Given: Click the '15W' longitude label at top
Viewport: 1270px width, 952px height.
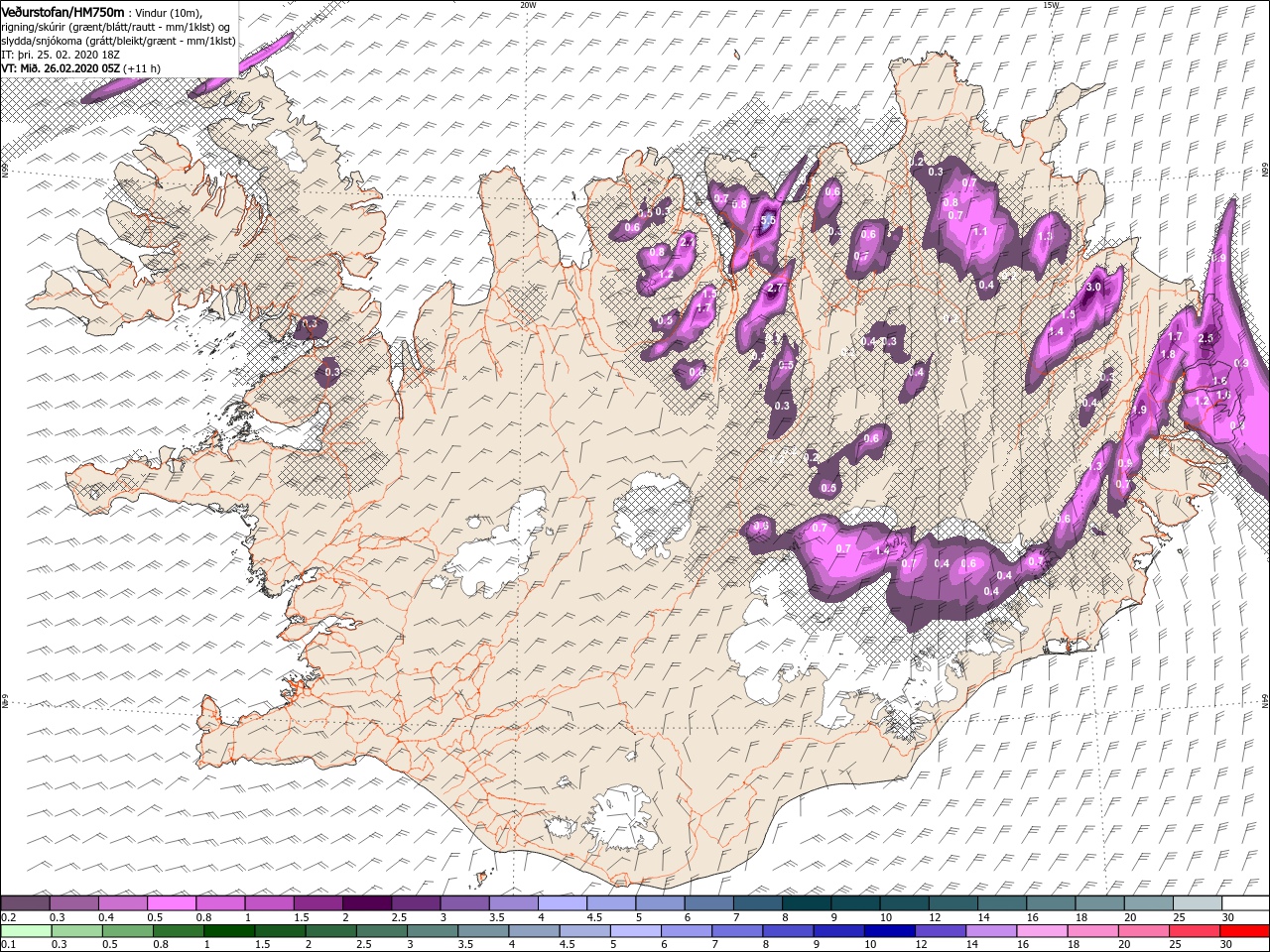Looking at the screenshot, I should [1051, 5].
